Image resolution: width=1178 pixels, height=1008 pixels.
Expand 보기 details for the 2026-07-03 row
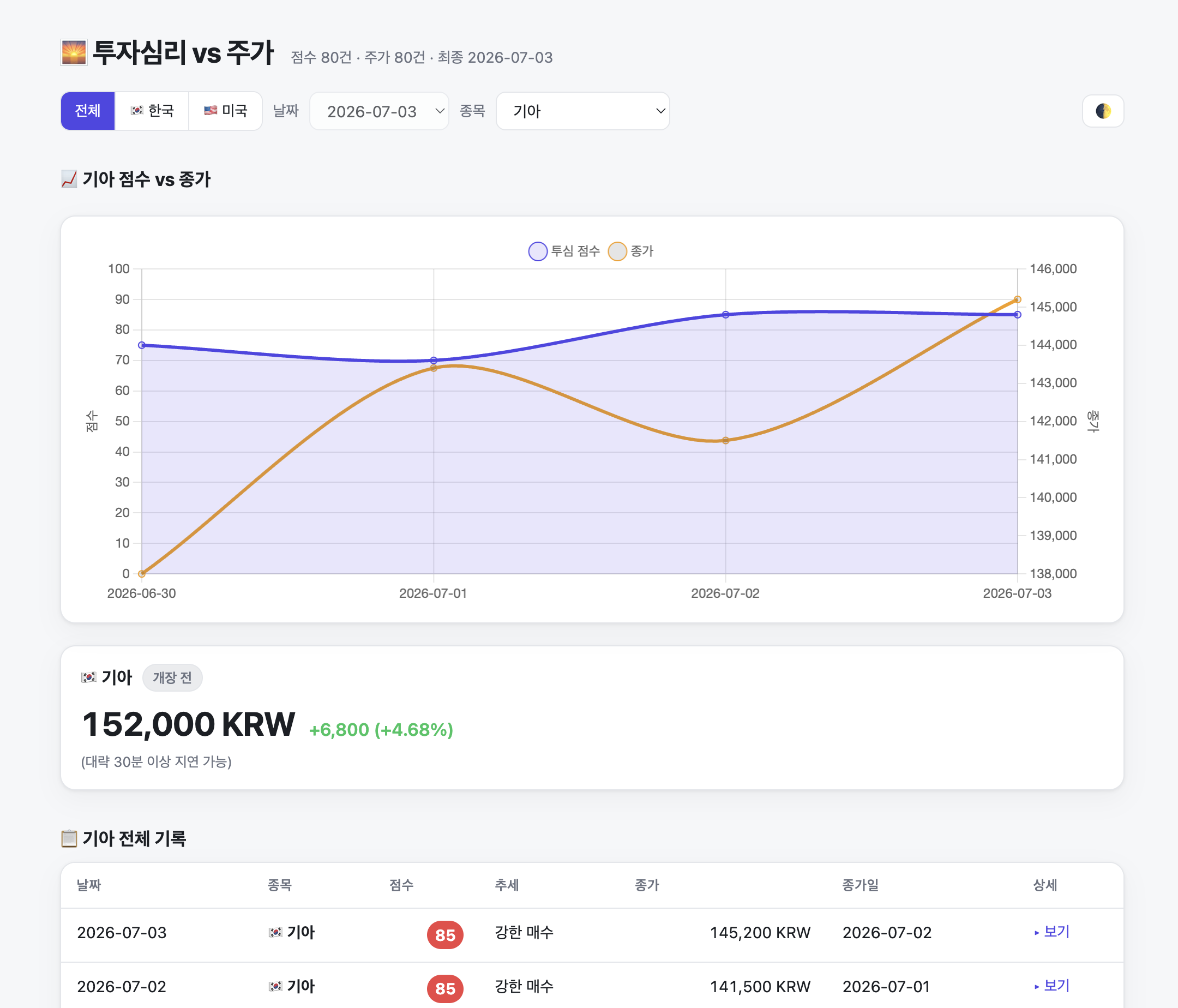click(x=1052, y=932)
